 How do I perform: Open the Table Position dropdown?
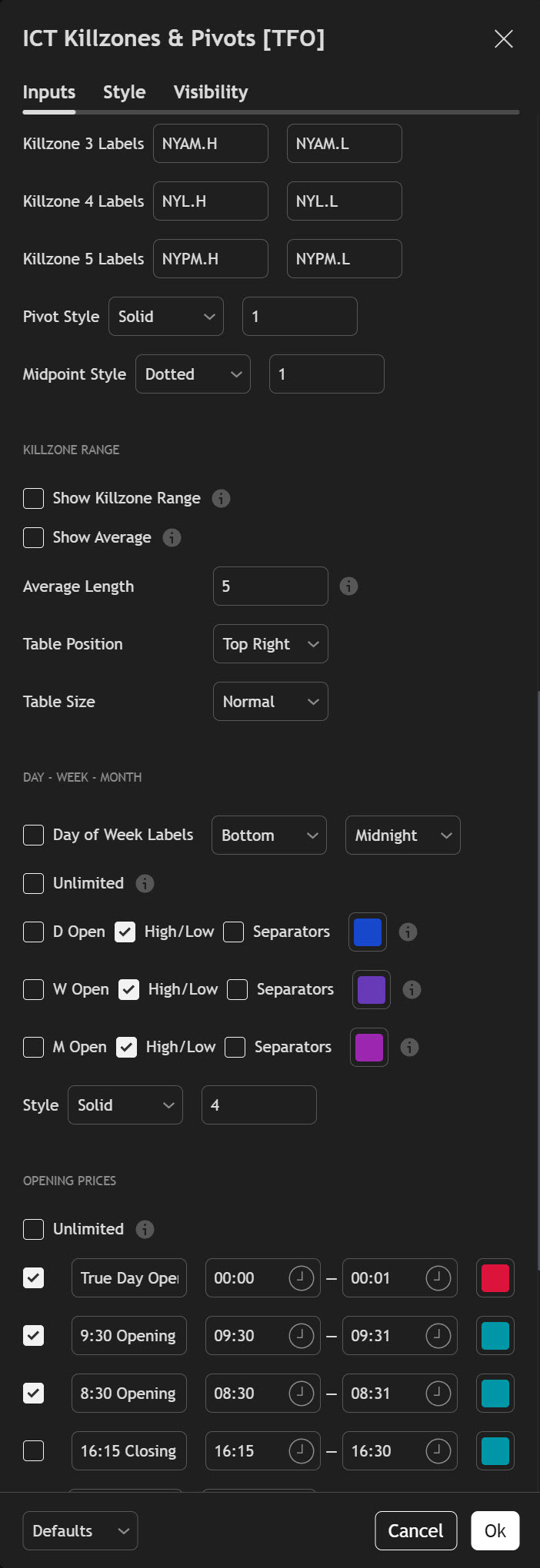point(270,644)
